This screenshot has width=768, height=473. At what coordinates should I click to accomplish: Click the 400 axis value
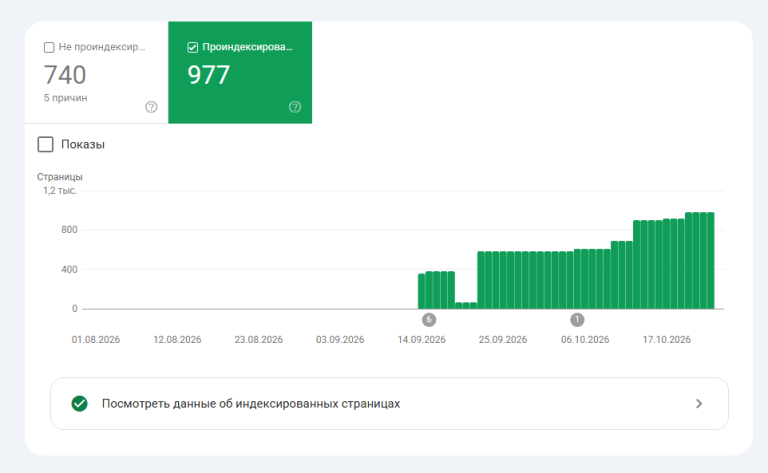point(69,269)
